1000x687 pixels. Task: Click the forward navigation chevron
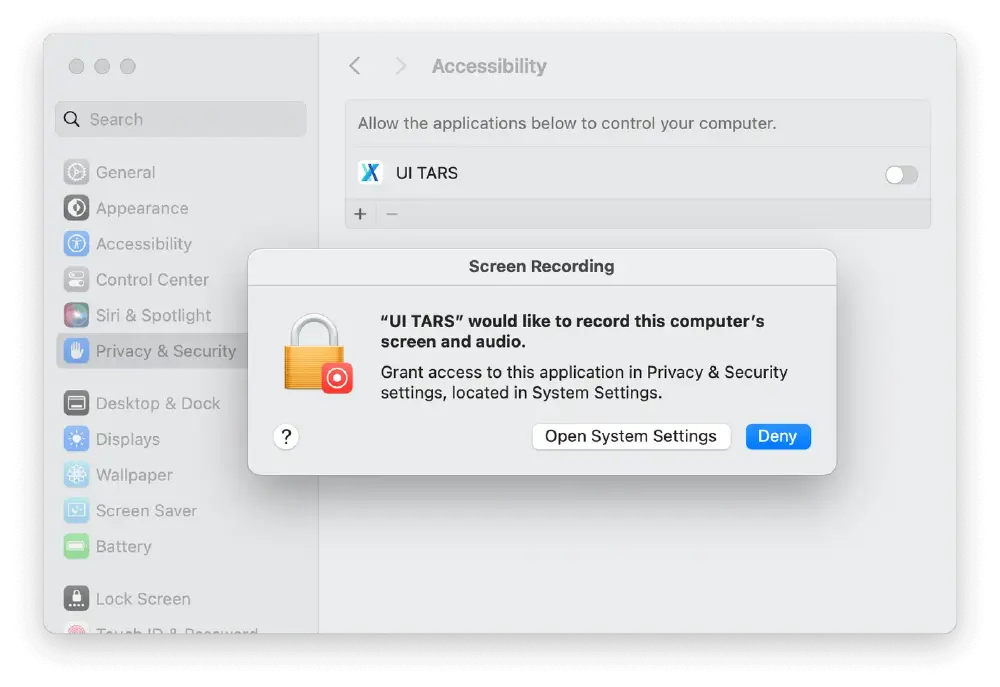point(399,65)
